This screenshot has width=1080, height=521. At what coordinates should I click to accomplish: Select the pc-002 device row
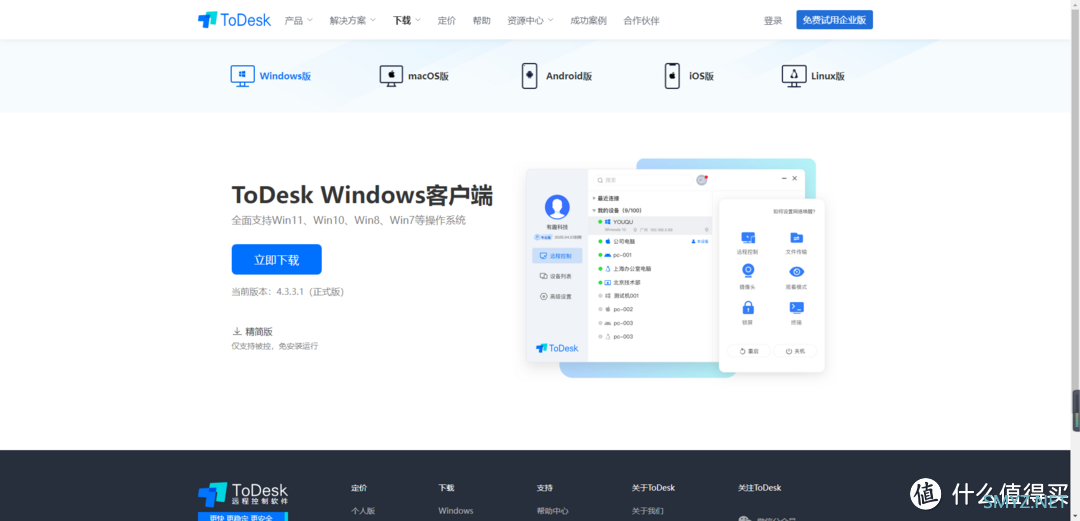(x=650, y=309)
